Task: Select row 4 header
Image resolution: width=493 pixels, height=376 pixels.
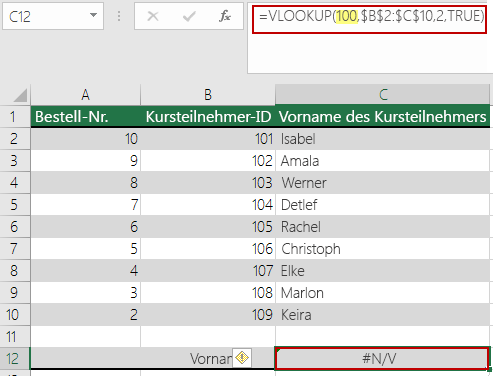Action: (15, 183)
